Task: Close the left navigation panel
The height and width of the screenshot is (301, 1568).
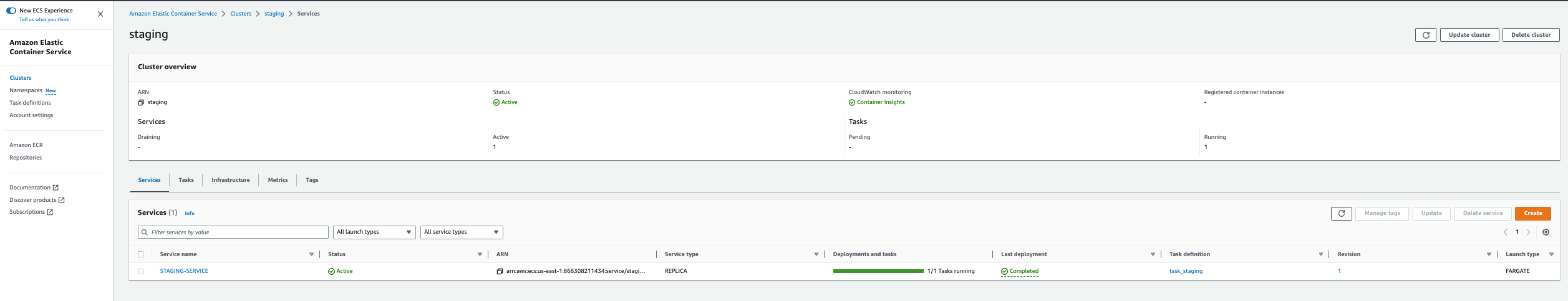Action: (x=100, y=14)
